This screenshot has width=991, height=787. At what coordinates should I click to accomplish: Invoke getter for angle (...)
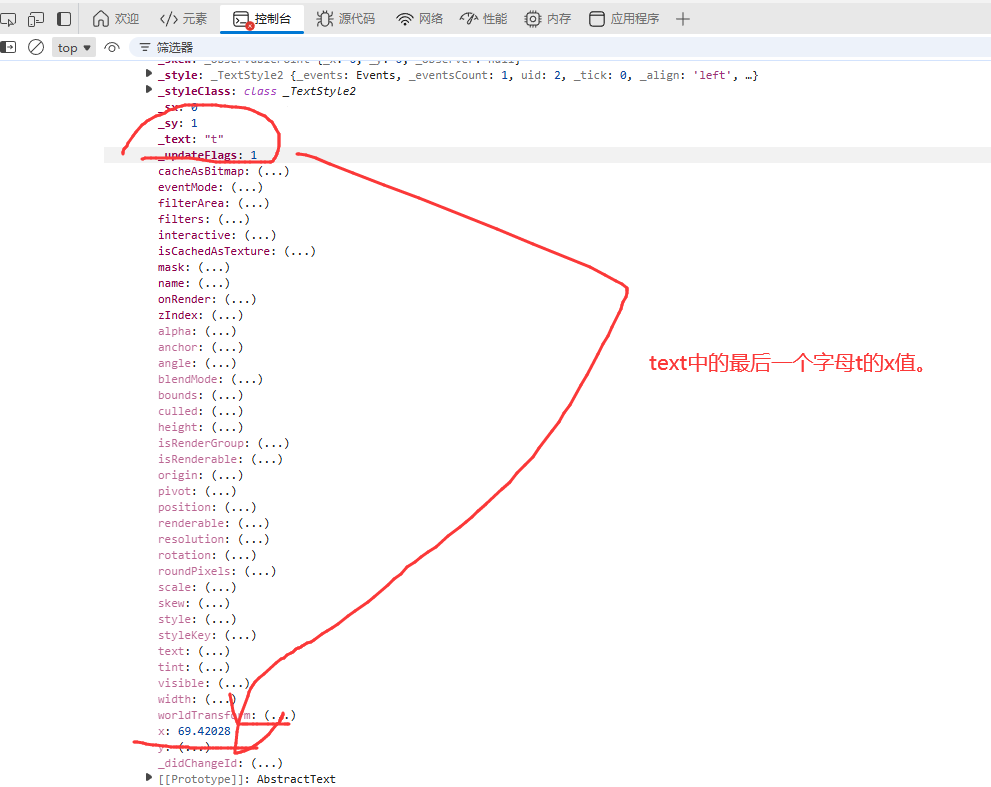[221, 363]
